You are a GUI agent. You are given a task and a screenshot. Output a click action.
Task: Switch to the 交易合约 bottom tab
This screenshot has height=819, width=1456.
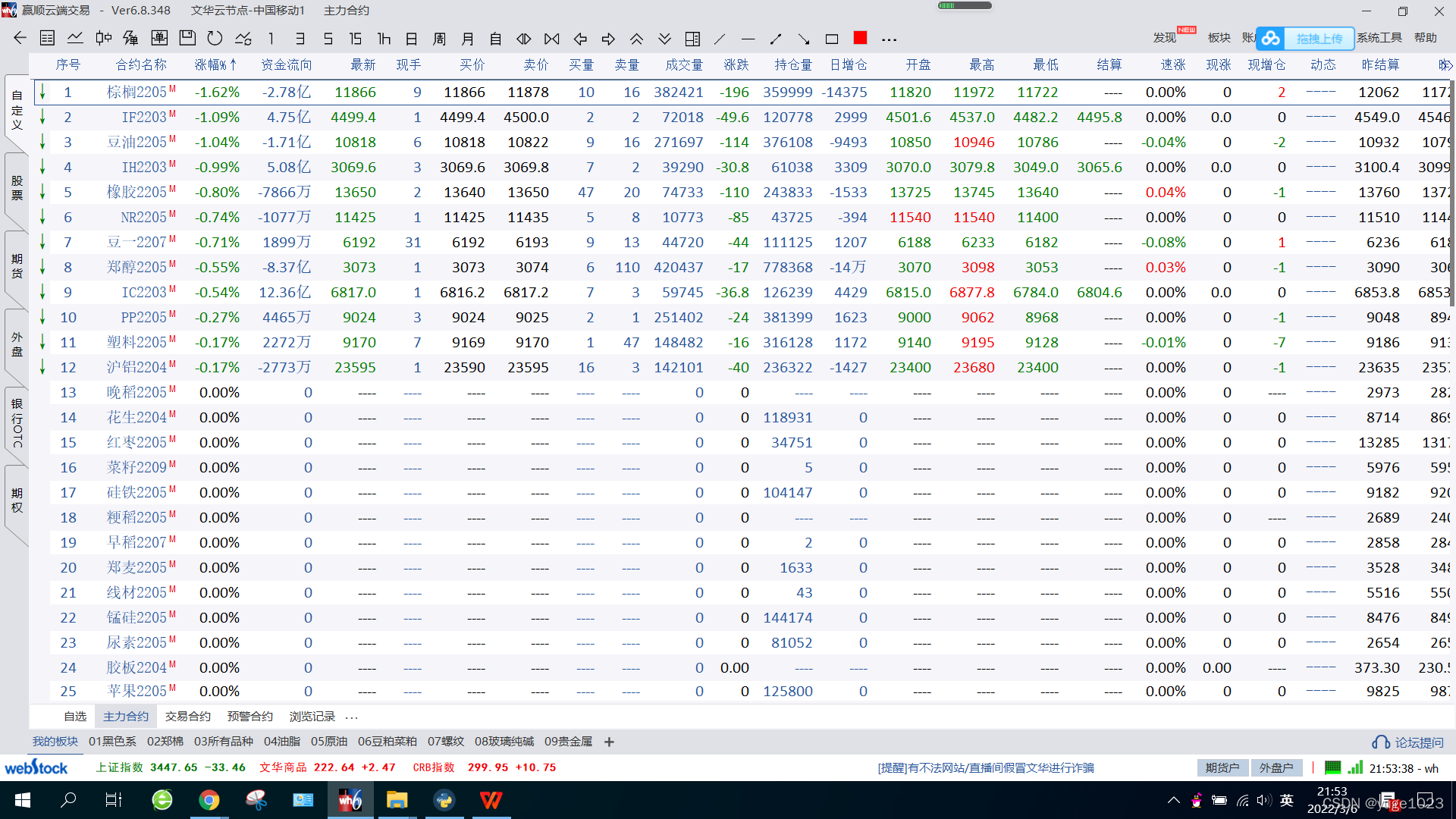point(188,717)
